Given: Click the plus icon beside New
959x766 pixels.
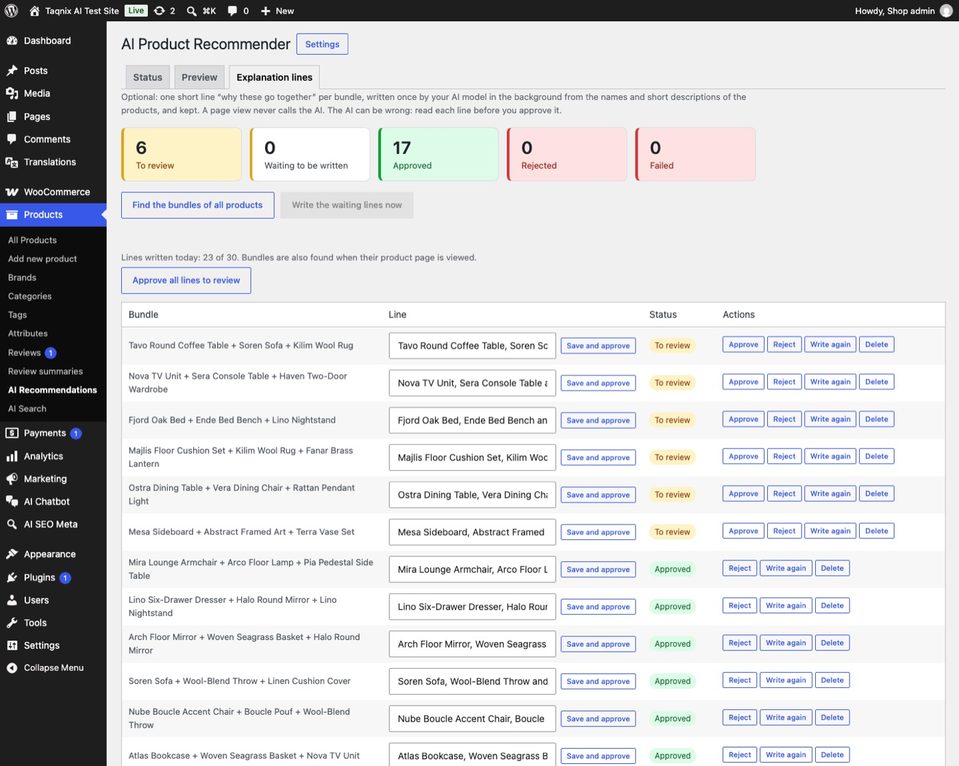Looking at the screenshot, I should pyautogui.click(x=265, y=10).
